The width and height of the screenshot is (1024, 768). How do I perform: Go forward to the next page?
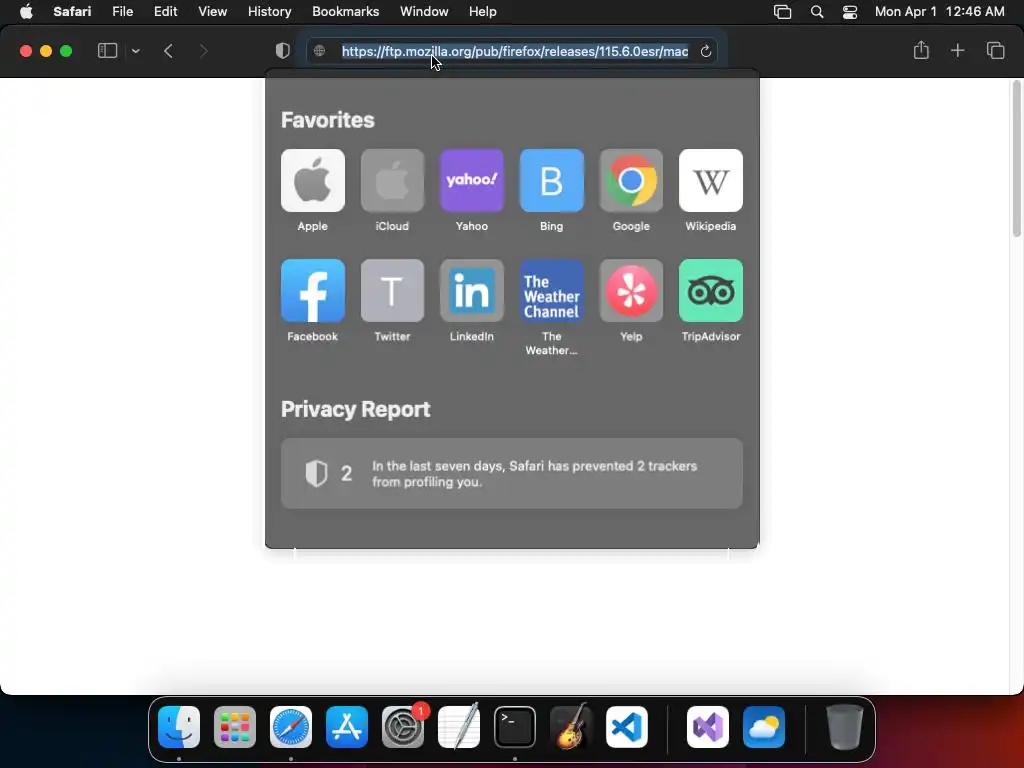[x=203, y=51]
